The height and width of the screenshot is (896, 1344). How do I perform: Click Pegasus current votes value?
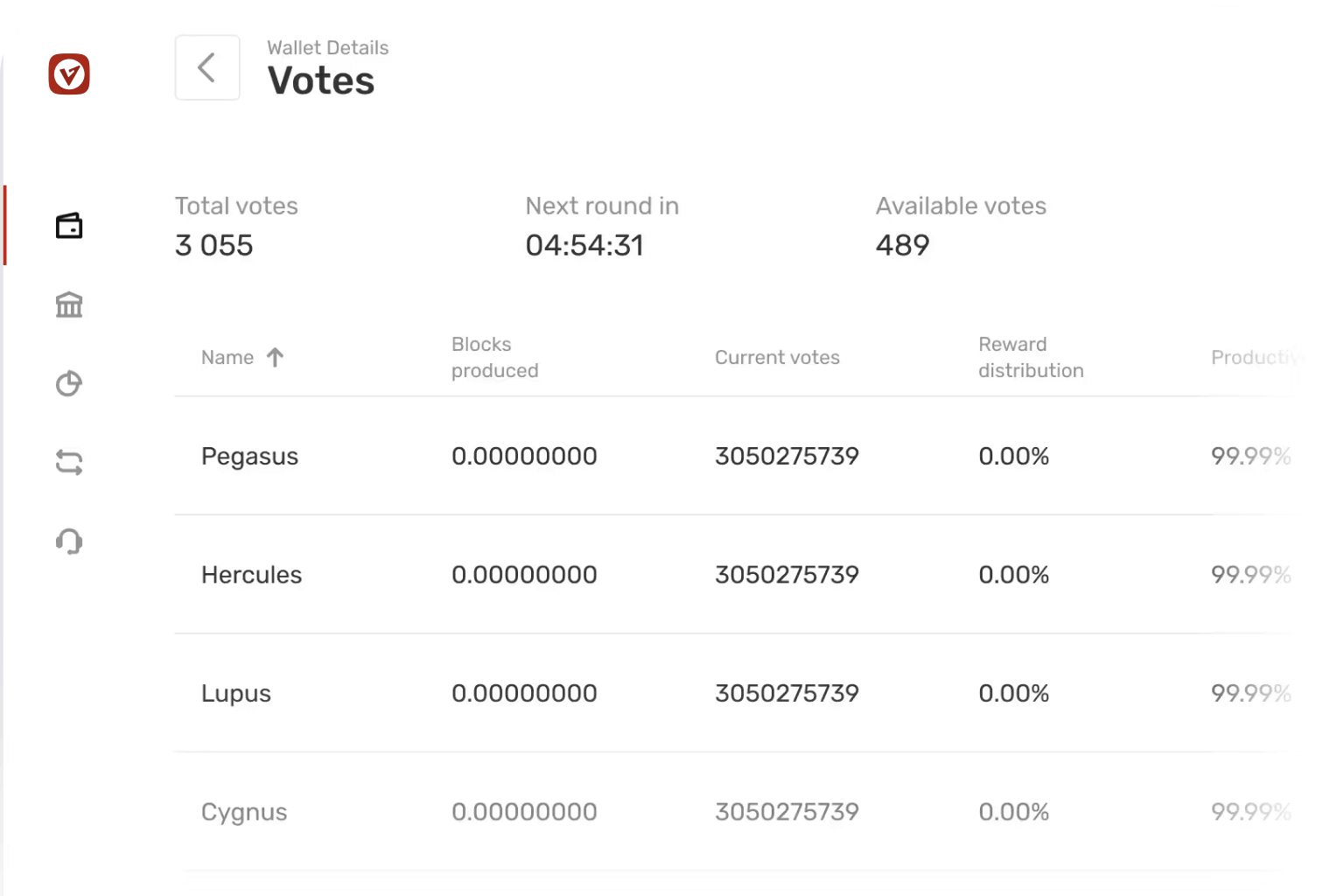[x=787, y=456]
